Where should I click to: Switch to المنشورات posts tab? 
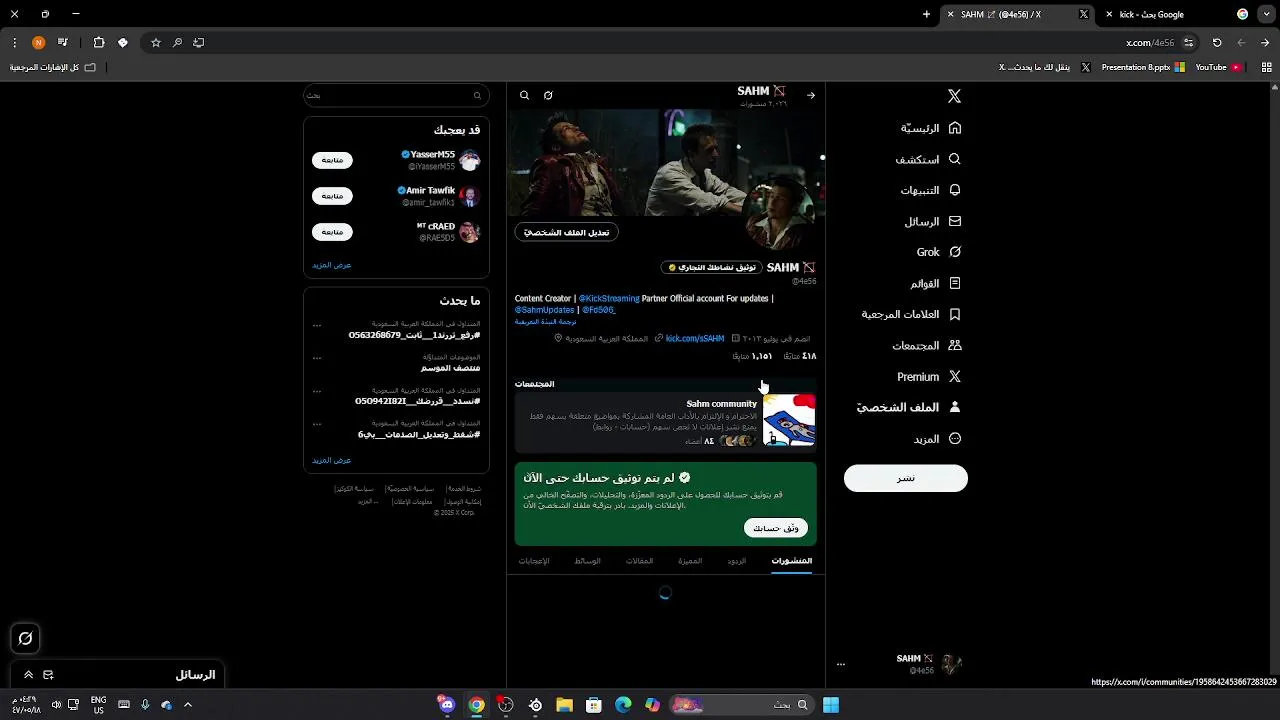click(792, 561)
